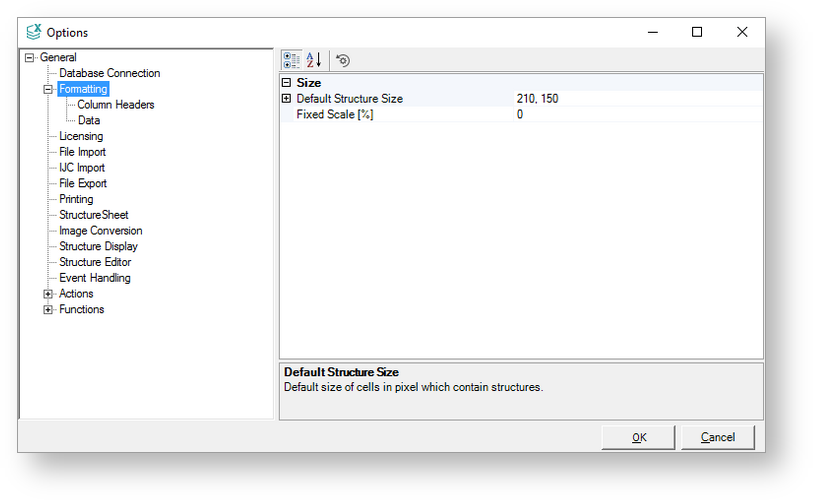This screenshot has width=814, height=501.
Task: Select Database Connection in the tree
Action: point(109,73)
